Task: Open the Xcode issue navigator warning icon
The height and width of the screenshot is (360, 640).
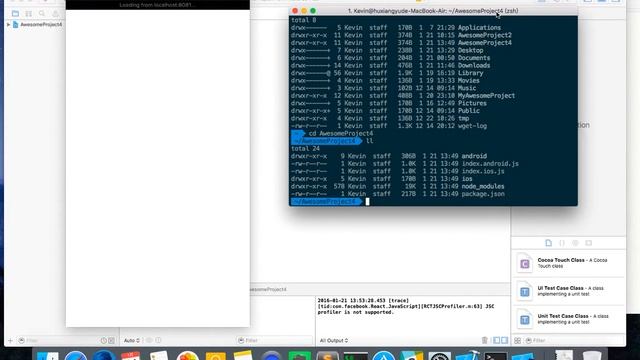Action: click(x=56, y=13)
